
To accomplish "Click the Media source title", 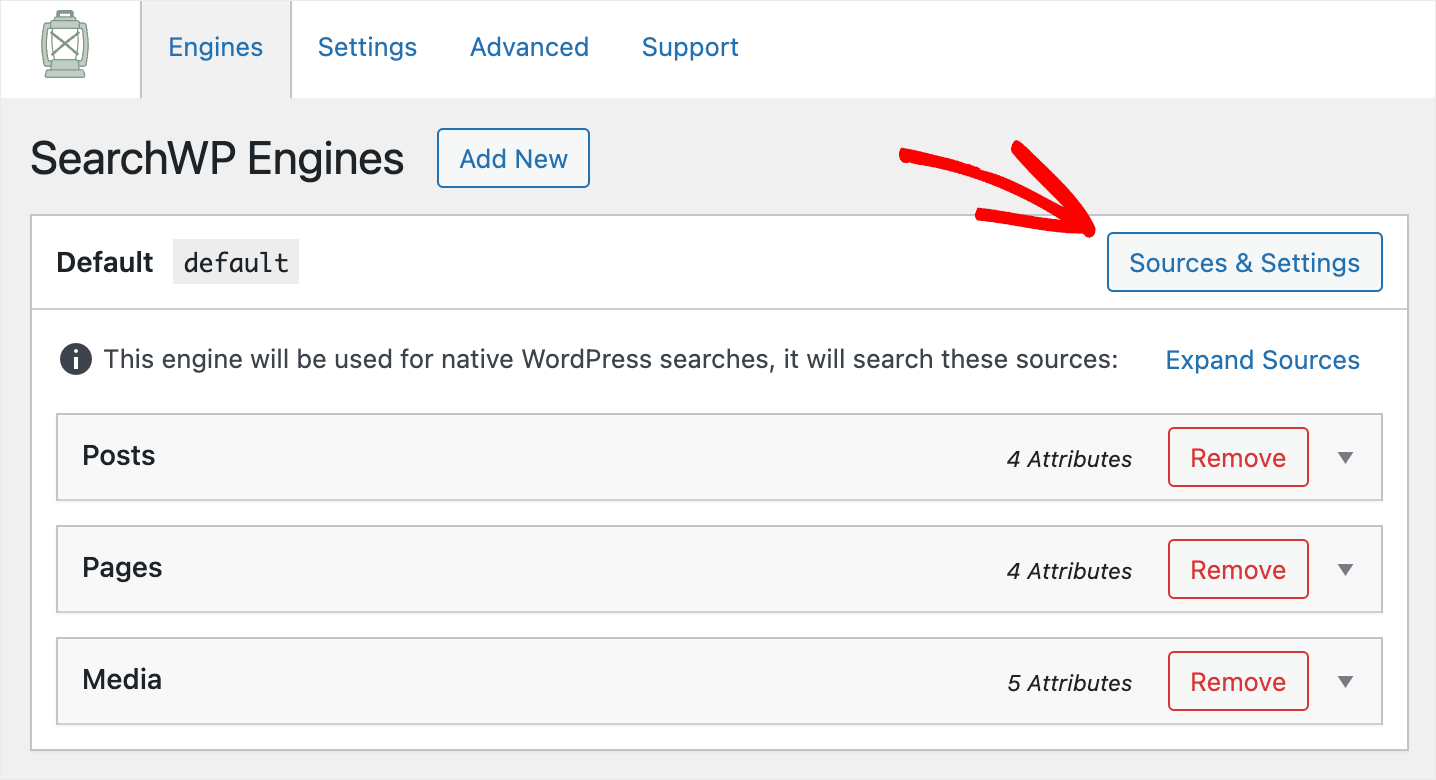I will 122,680.
